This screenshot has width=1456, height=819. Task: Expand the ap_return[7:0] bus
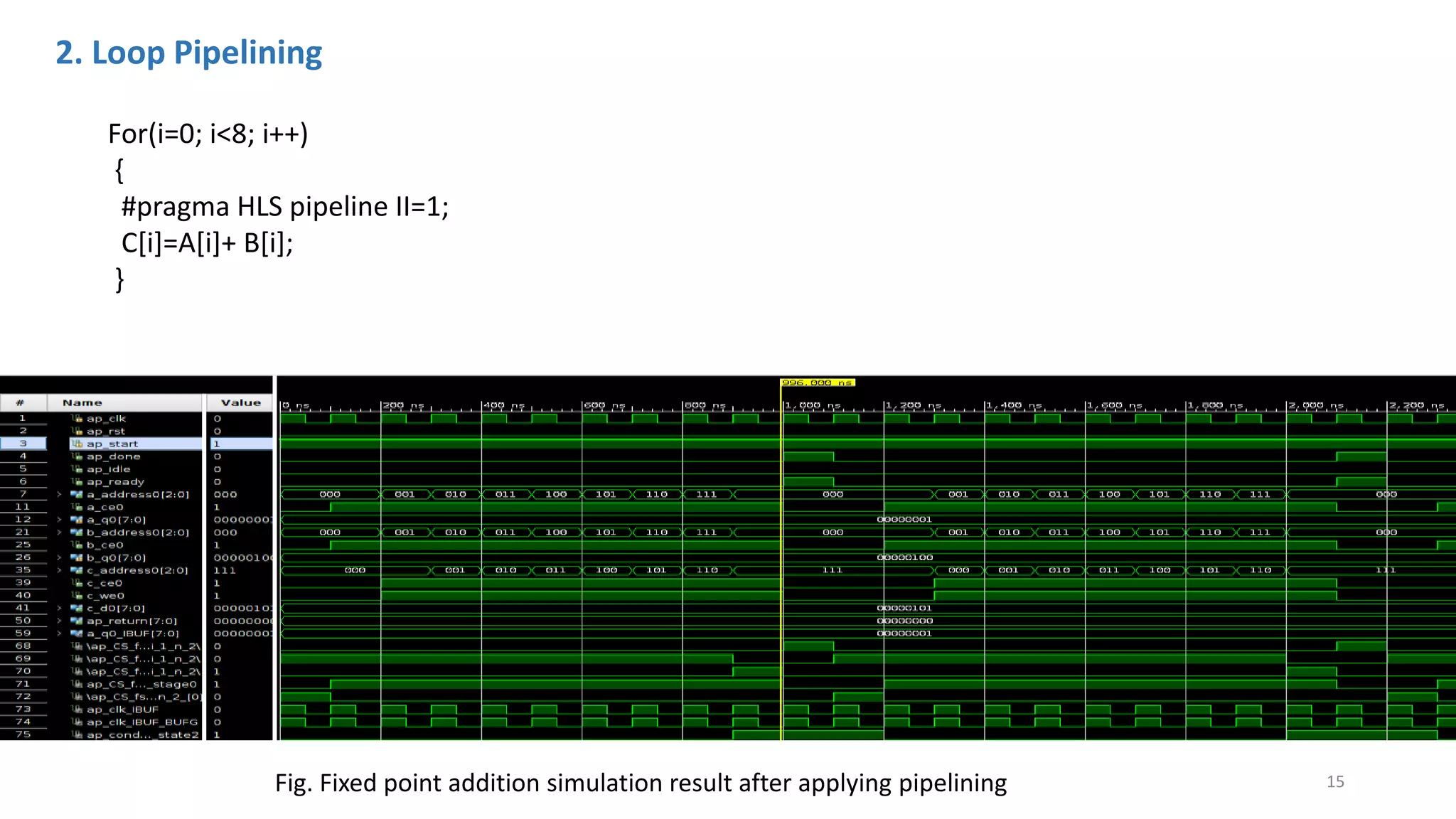click(x=60, y=621)
